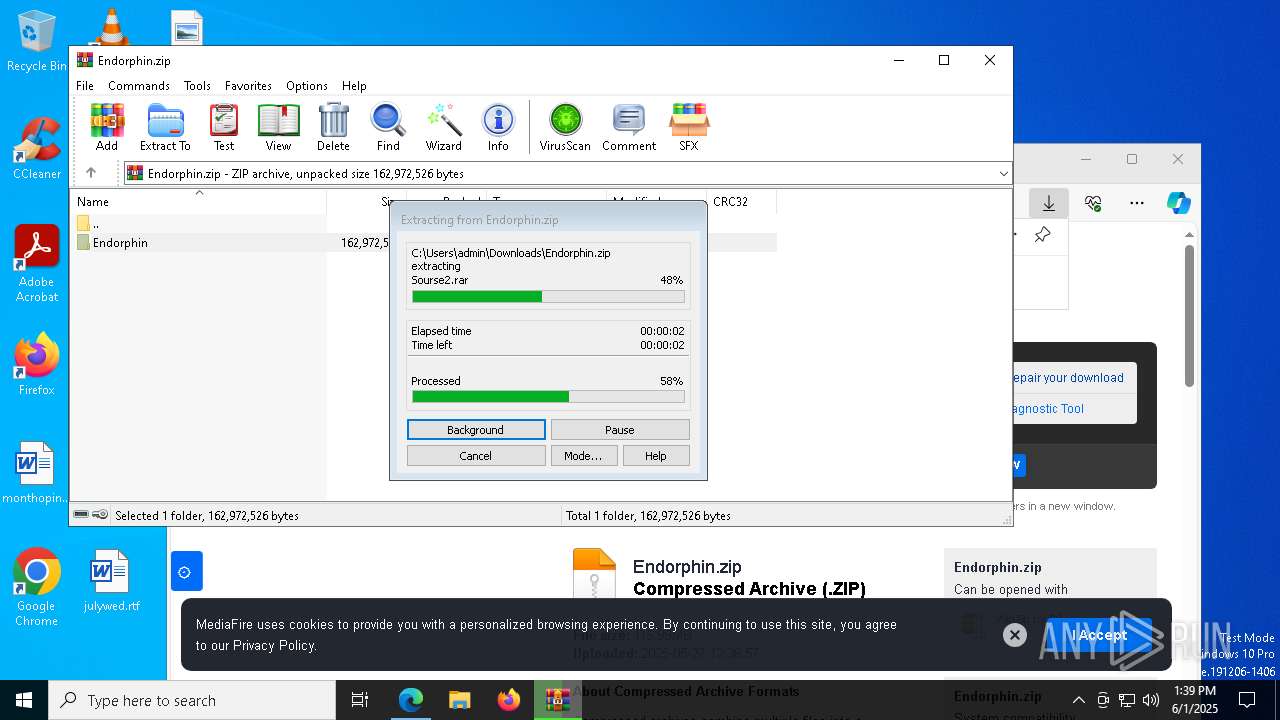1280x720 pixels.
Task: Click the taskbar search box
Action: (x=192, y=700)
